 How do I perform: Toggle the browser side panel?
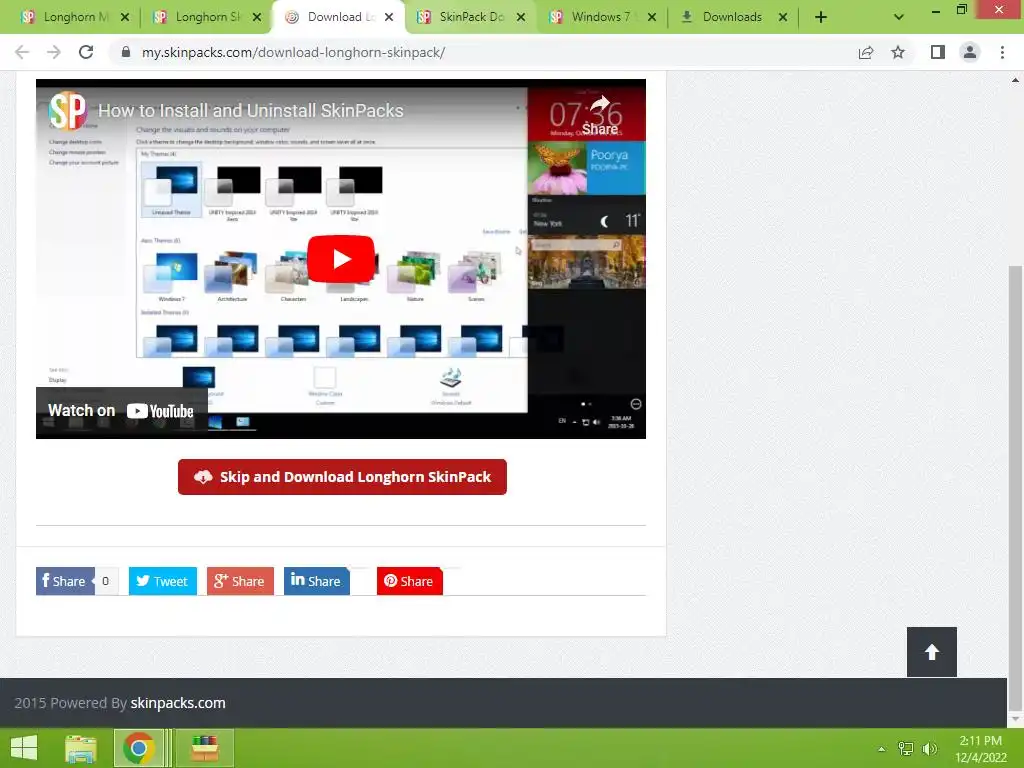tap(938, 52)
